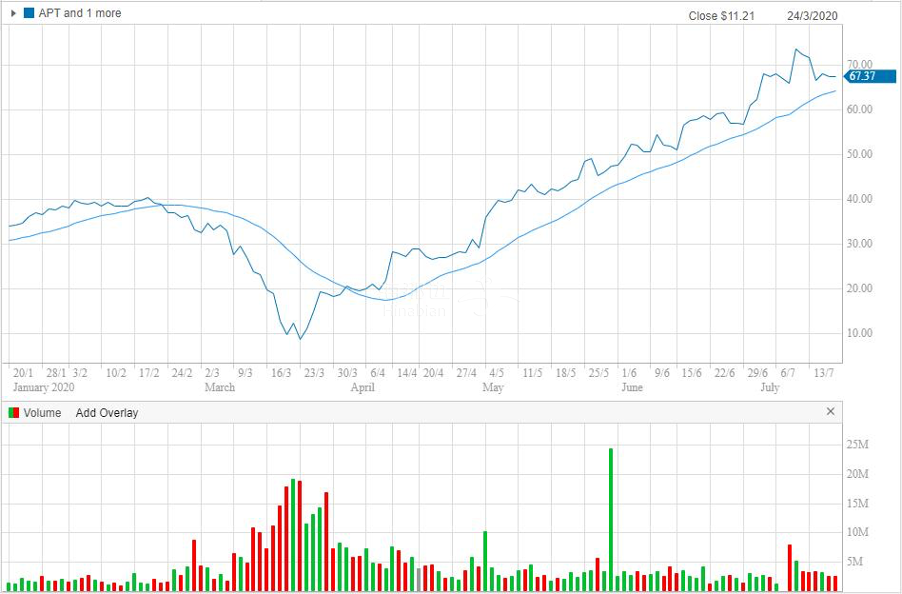Click the 67.37 current price tag

[x=860, y=76]
